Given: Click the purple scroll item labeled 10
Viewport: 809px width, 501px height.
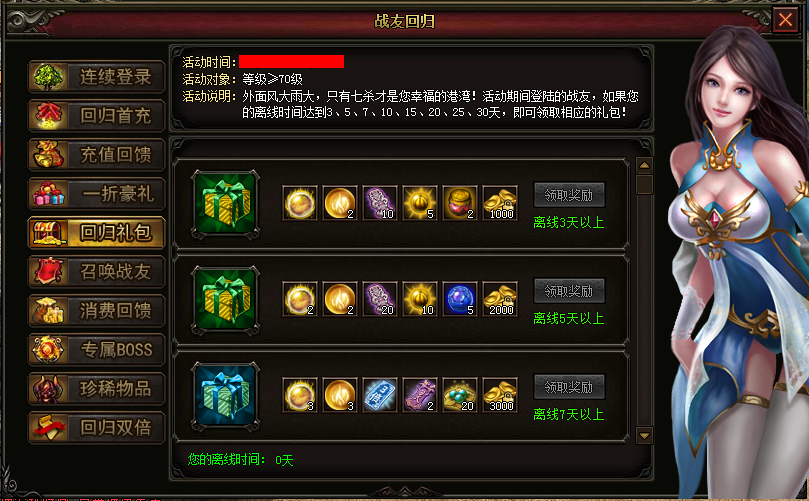Looking at the screenshot, I should [x=380, y=203].
